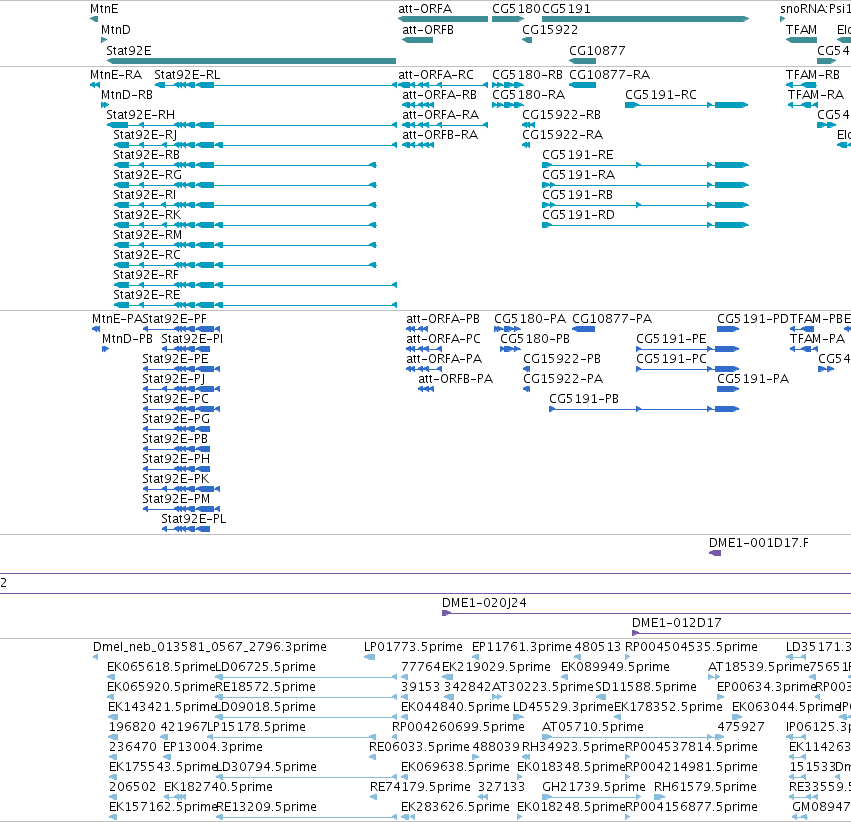Click transcript label "CG5191-RD"
This screenshot has height=822, width=851.
pos(579,215)
